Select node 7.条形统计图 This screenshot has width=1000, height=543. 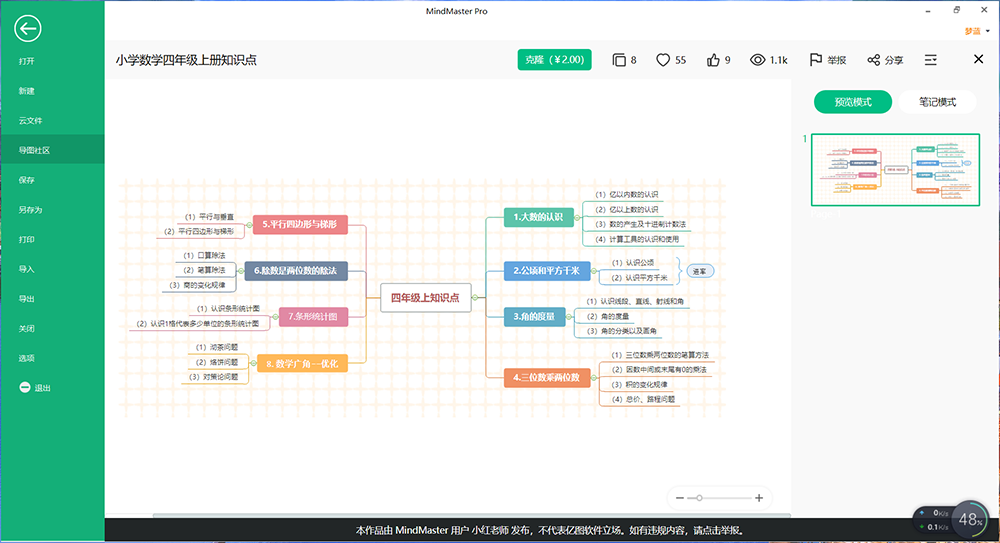[x=313, y=316]
